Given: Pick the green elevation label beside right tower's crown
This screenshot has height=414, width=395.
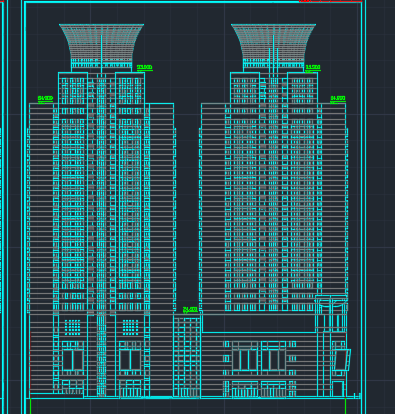Looking at the screenshot, I should click(x=313, y=68).
